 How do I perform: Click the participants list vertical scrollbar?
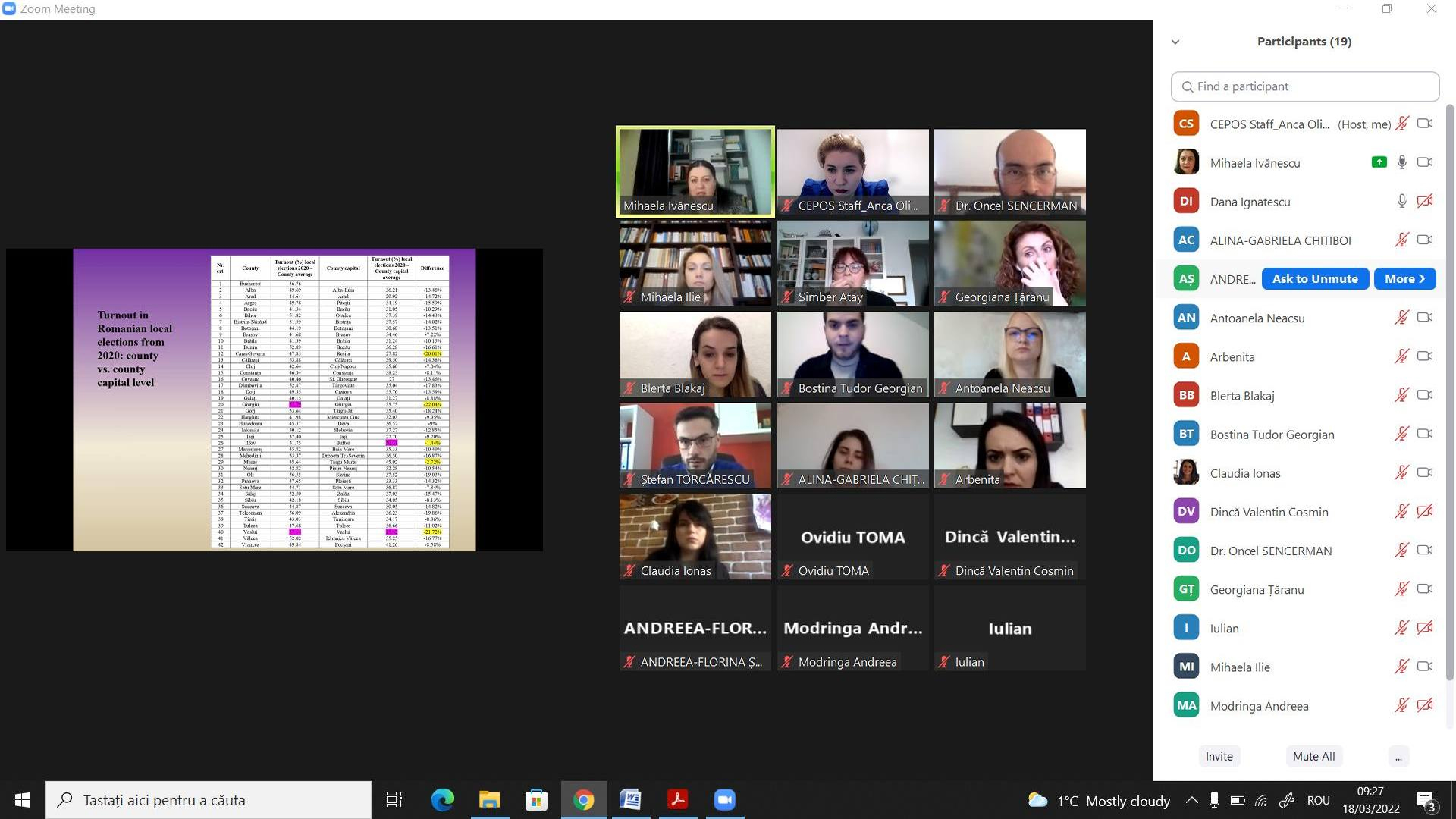pos(1449,379)
